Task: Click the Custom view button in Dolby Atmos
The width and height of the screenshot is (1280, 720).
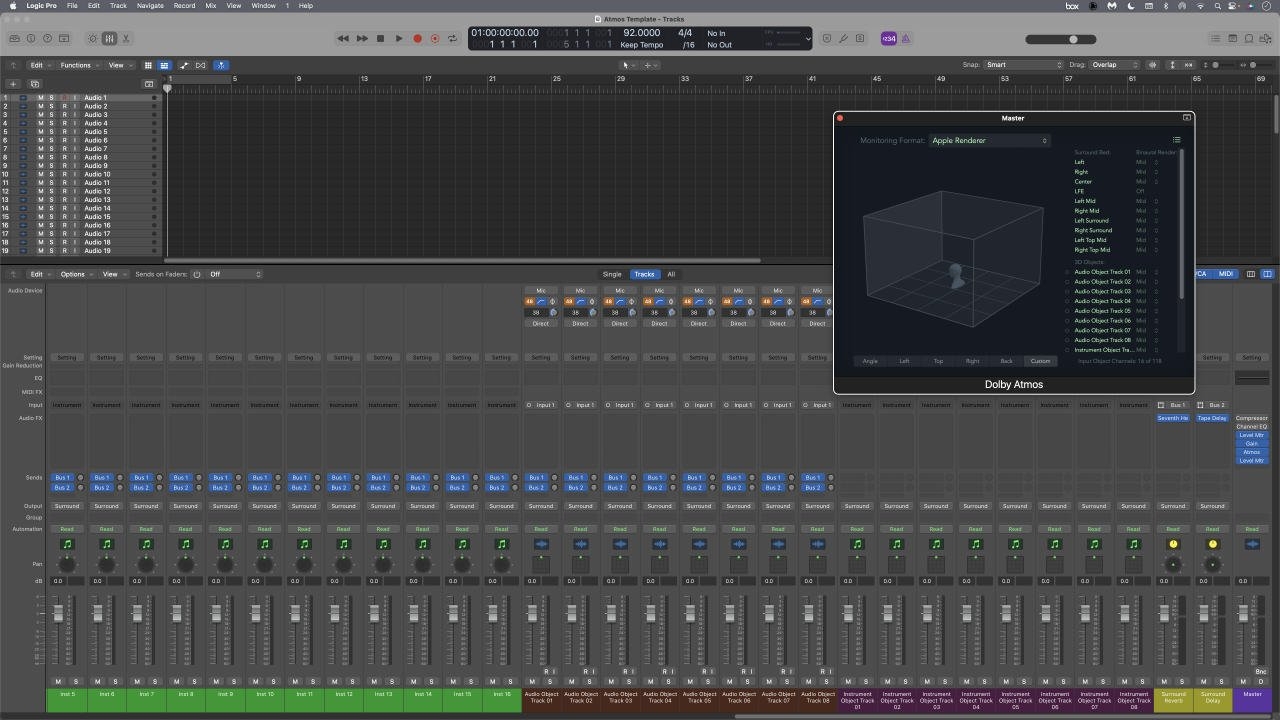Action: click(1040, 361)
